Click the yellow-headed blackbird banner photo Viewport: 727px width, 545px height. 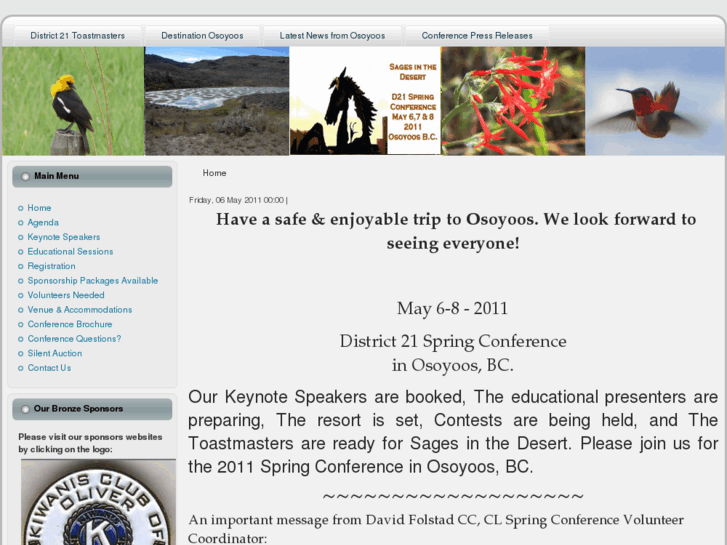tap(73, 101)
